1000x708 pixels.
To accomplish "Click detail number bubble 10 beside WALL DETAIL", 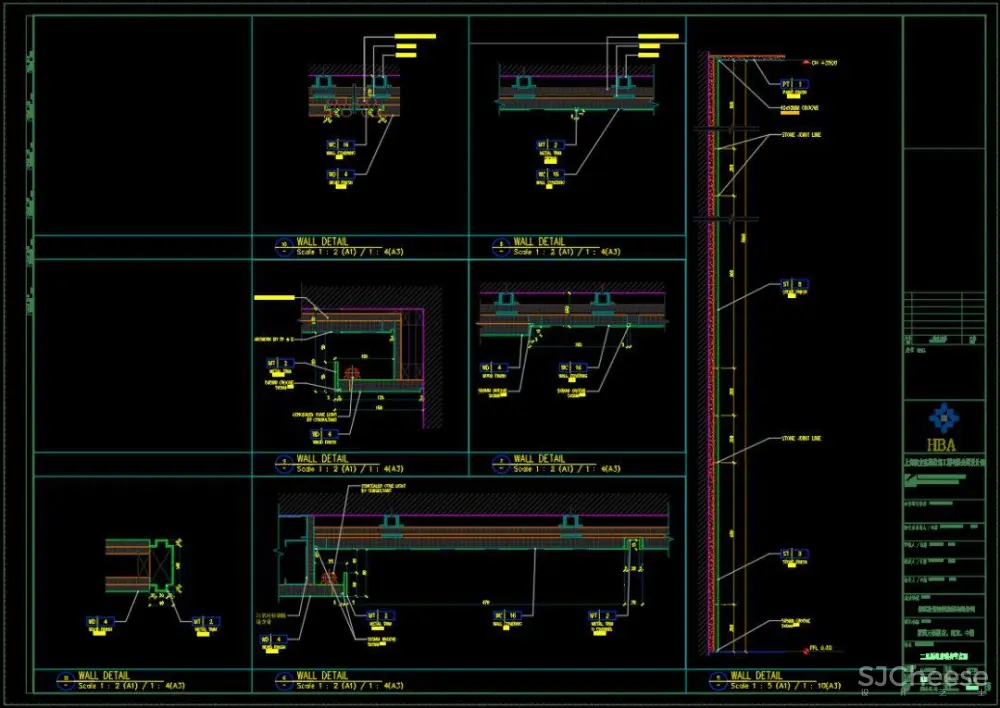I will coord(283,244).
